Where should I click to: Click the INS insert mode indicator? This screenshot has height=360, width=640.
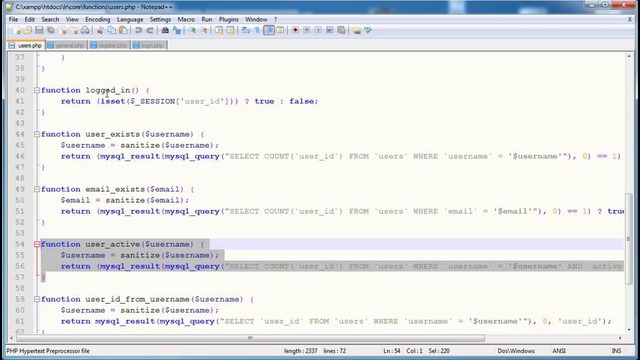point(616,351)
